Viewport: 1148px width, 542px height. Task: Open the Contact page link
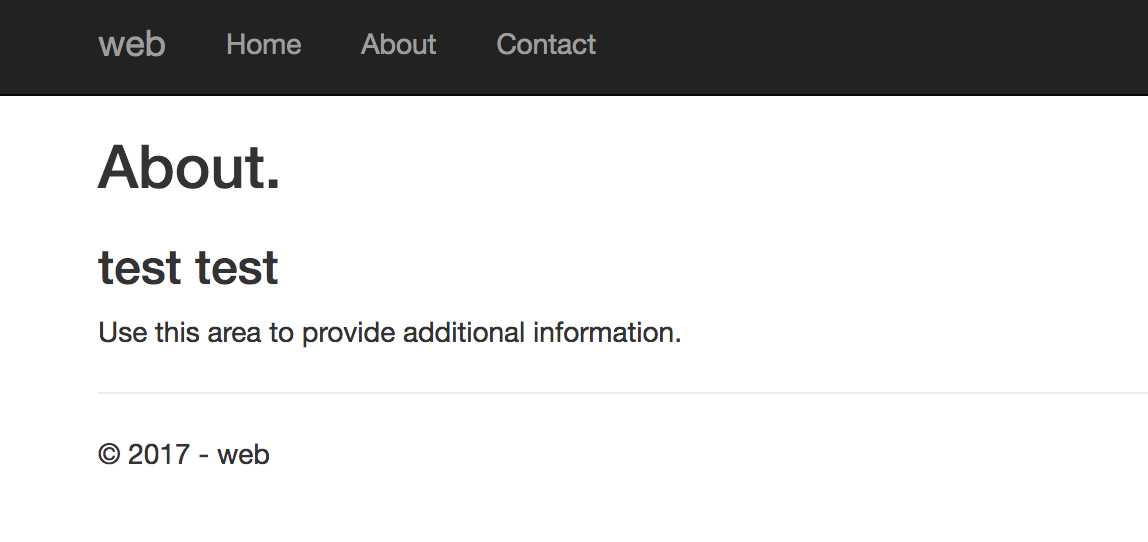[546, 45]
